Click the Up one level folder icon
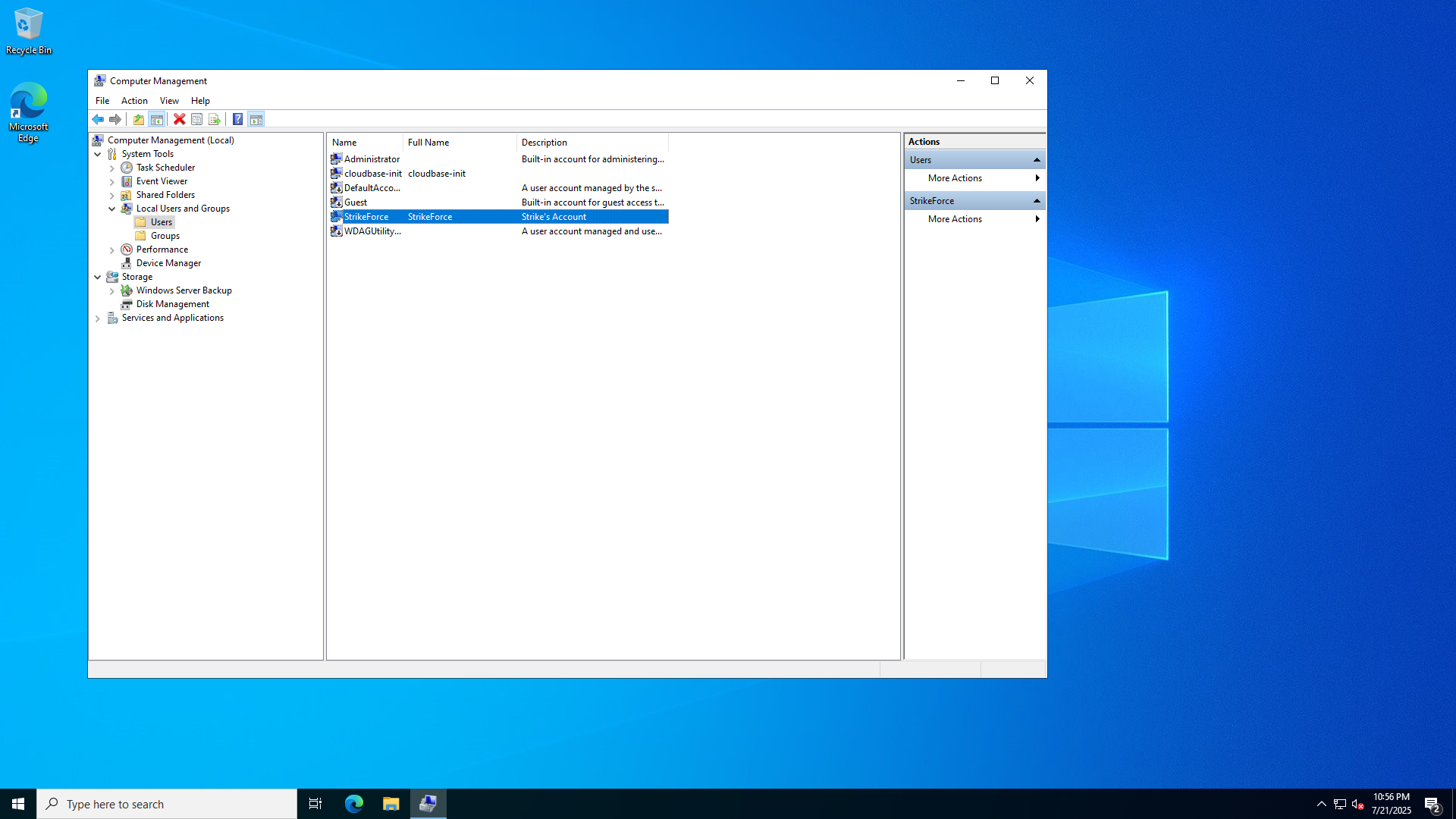 (x=139, y=119)
